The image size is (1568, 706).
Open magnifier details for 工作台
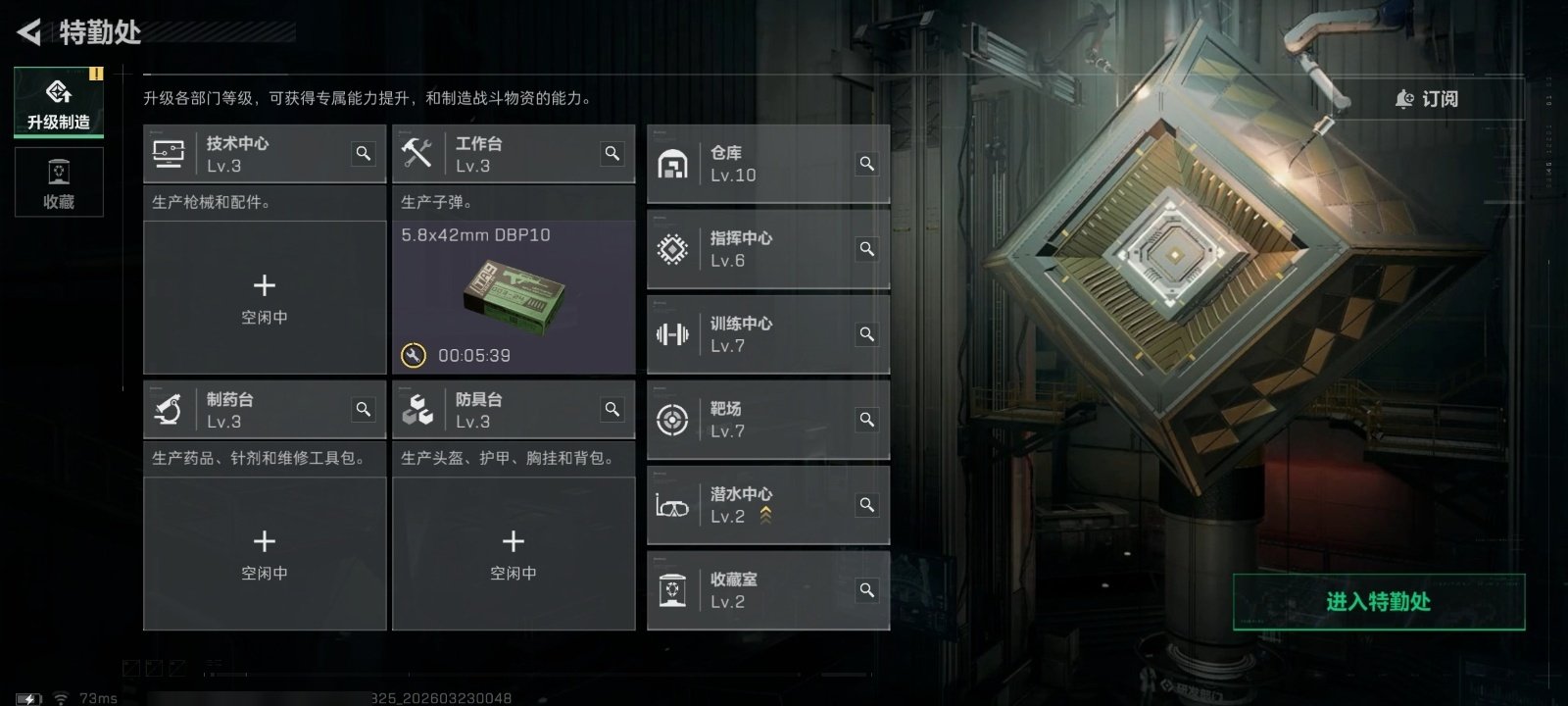[x=612, y=153]
